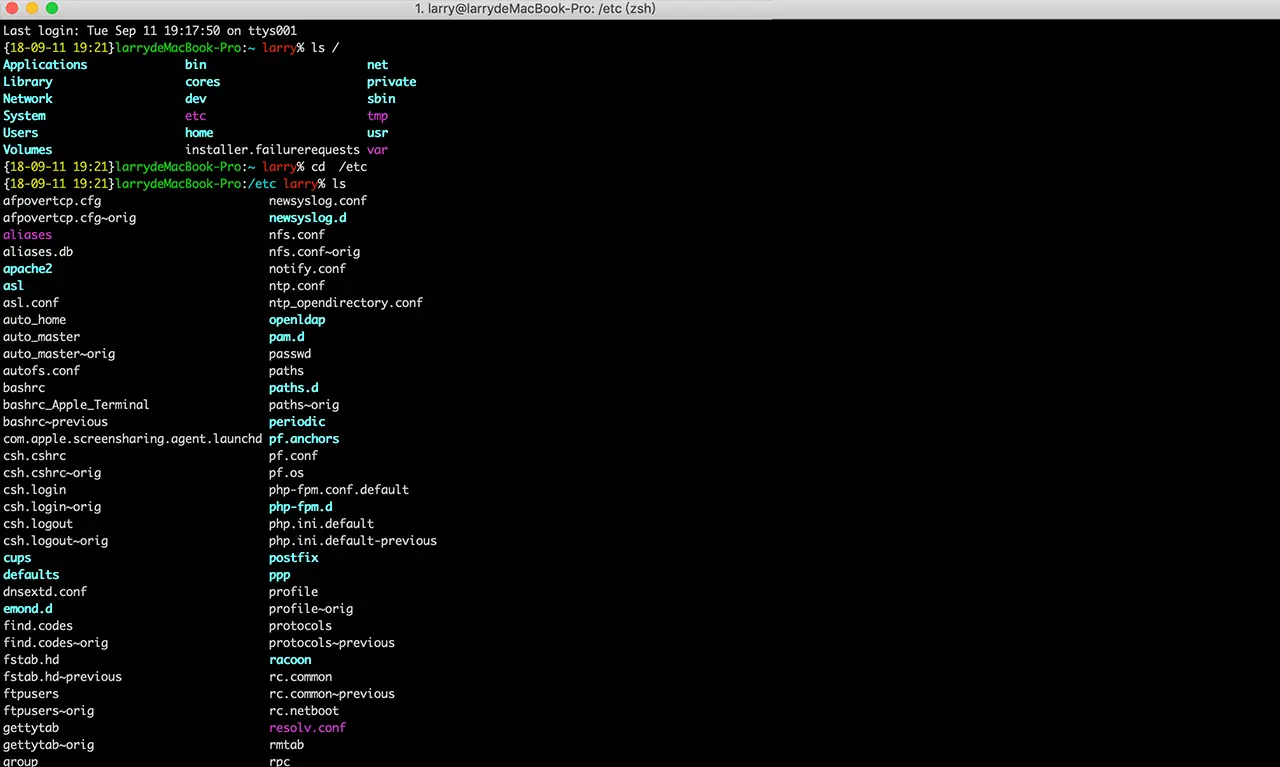Select the apache2 directory name
Viewport: 1280px width, 767px height.
[27, 268]
